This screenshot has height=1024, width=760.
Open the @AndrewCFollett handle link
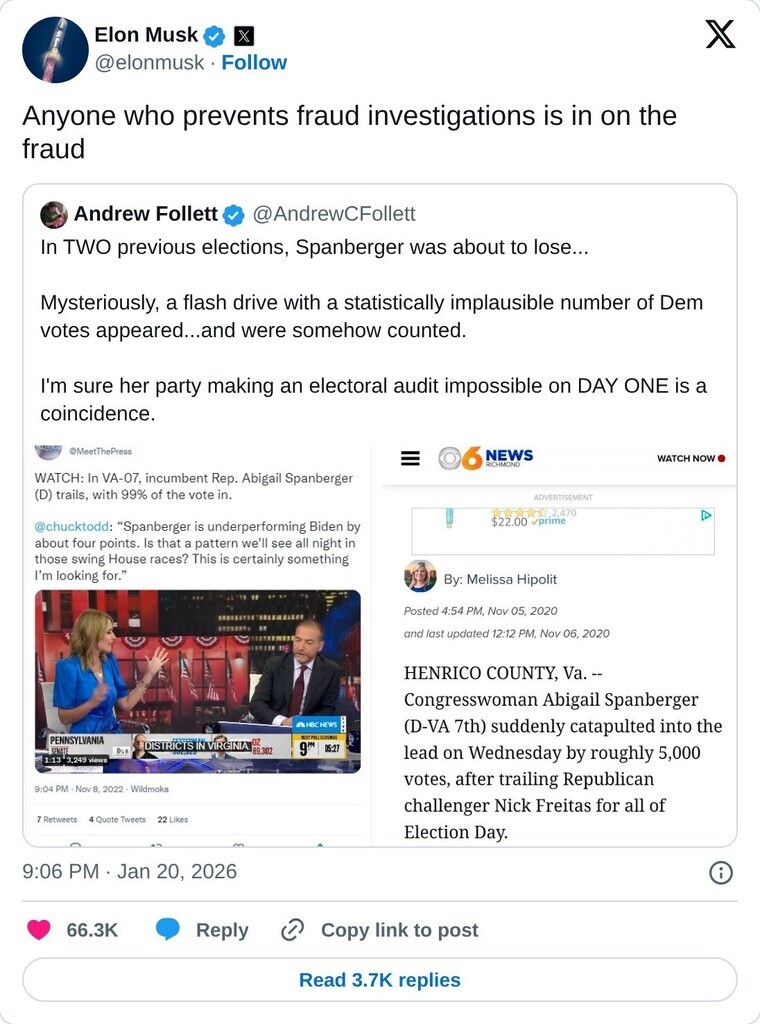333,215
